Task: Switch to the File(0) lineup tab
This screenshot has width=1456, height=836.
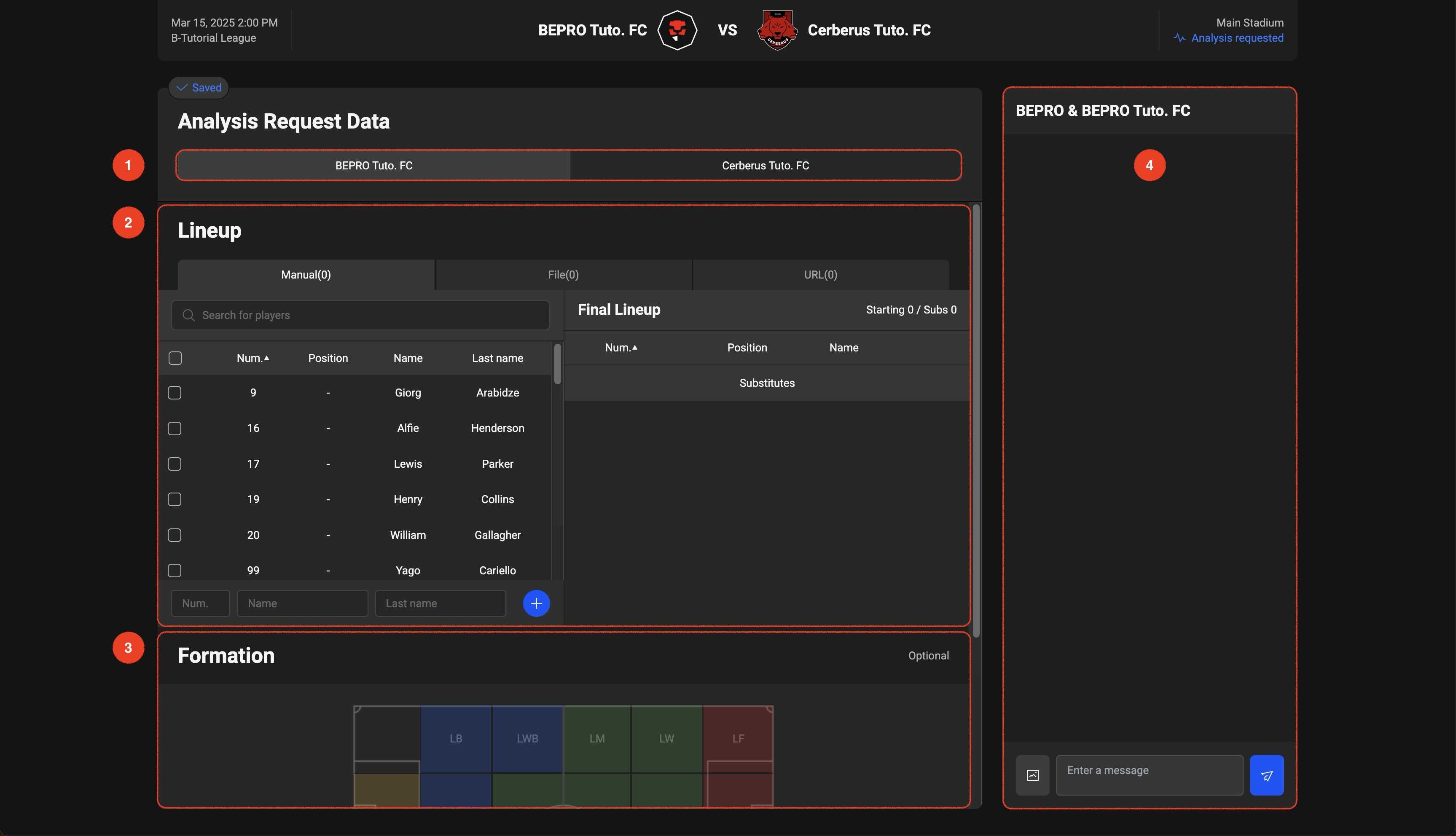Action: (x=563, y=274)
